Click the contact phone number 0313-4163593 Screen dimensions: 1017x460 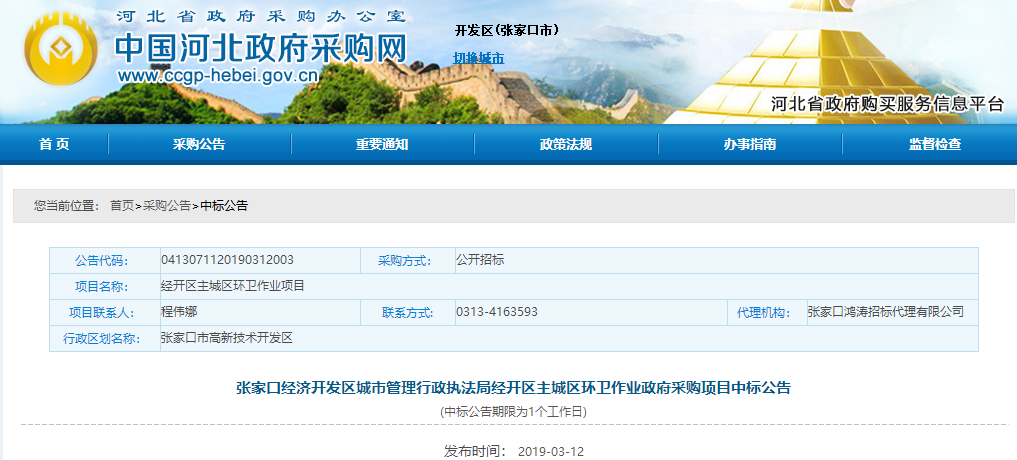click(497, 312)
